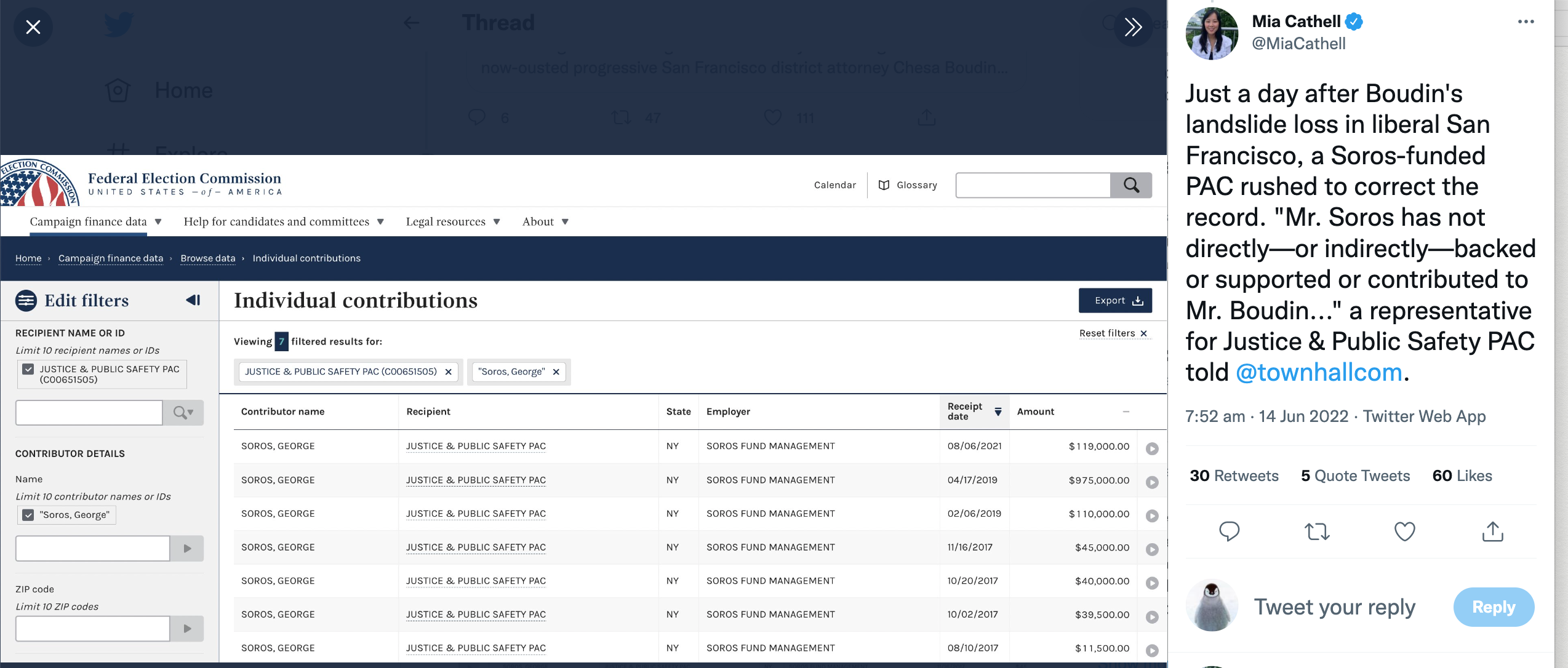
Task: Click the recipient name or ID input
Action: pyautogui.click(x=89, y=413)
